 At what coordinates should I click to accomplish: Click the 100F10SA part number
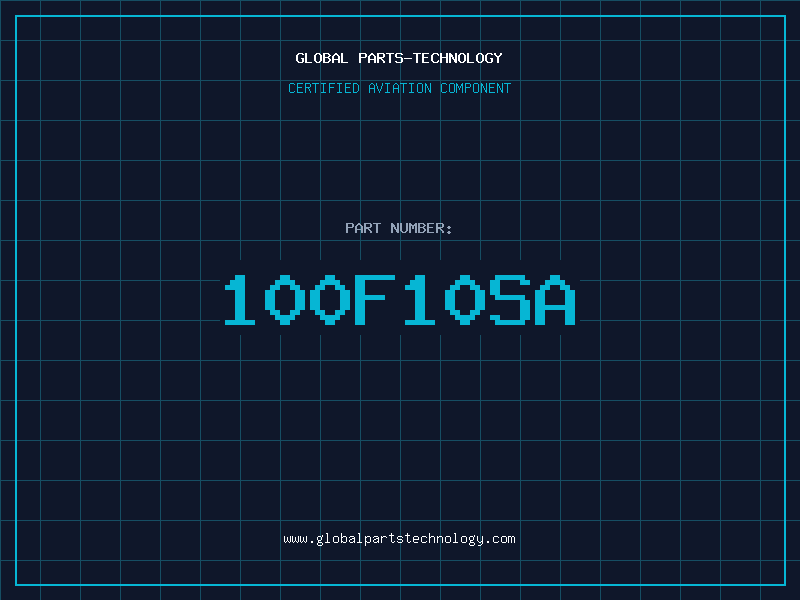[399, 301]
